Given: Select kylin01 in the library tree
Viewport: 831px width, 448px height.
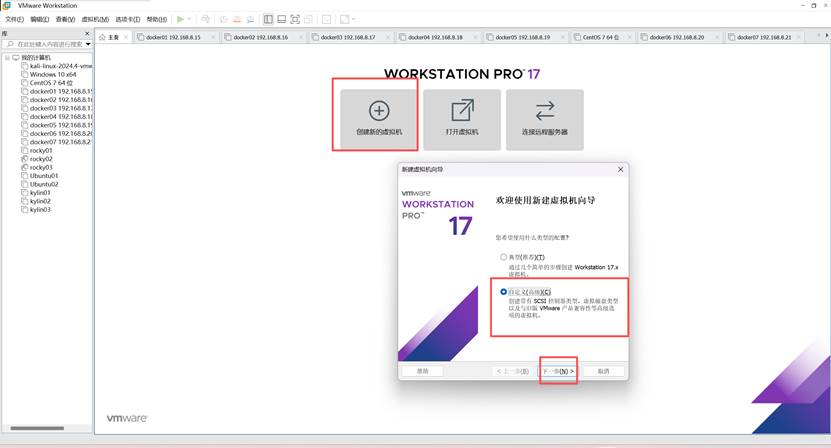Looking at the screenshot, I should pos(36,193).
